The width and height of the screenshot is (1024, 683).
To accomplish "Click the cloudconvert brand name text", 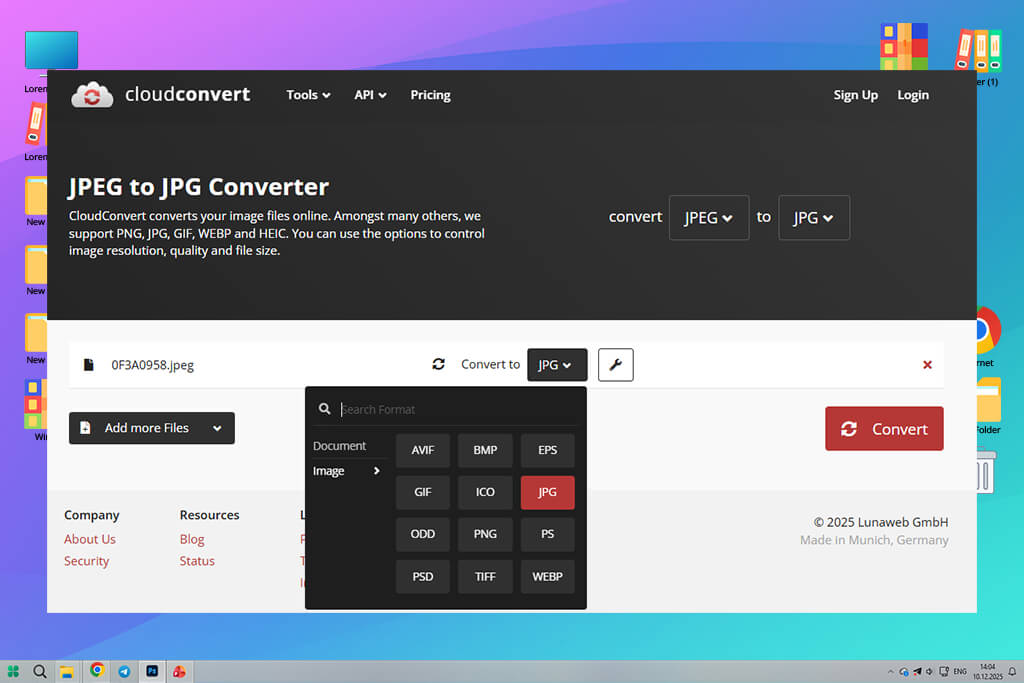I will [187, 94].
